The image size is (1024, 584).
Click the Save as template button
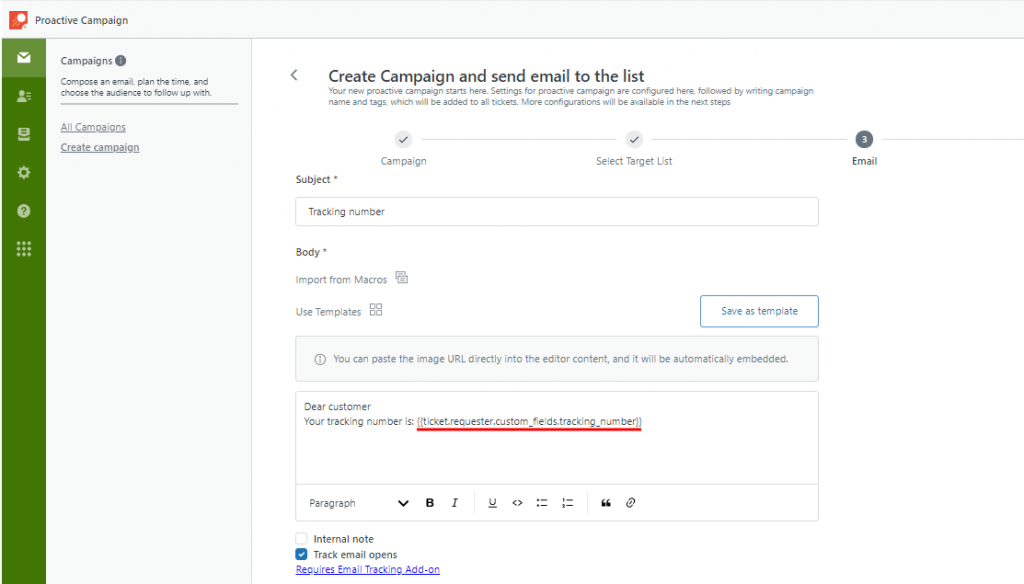point(759,311)
